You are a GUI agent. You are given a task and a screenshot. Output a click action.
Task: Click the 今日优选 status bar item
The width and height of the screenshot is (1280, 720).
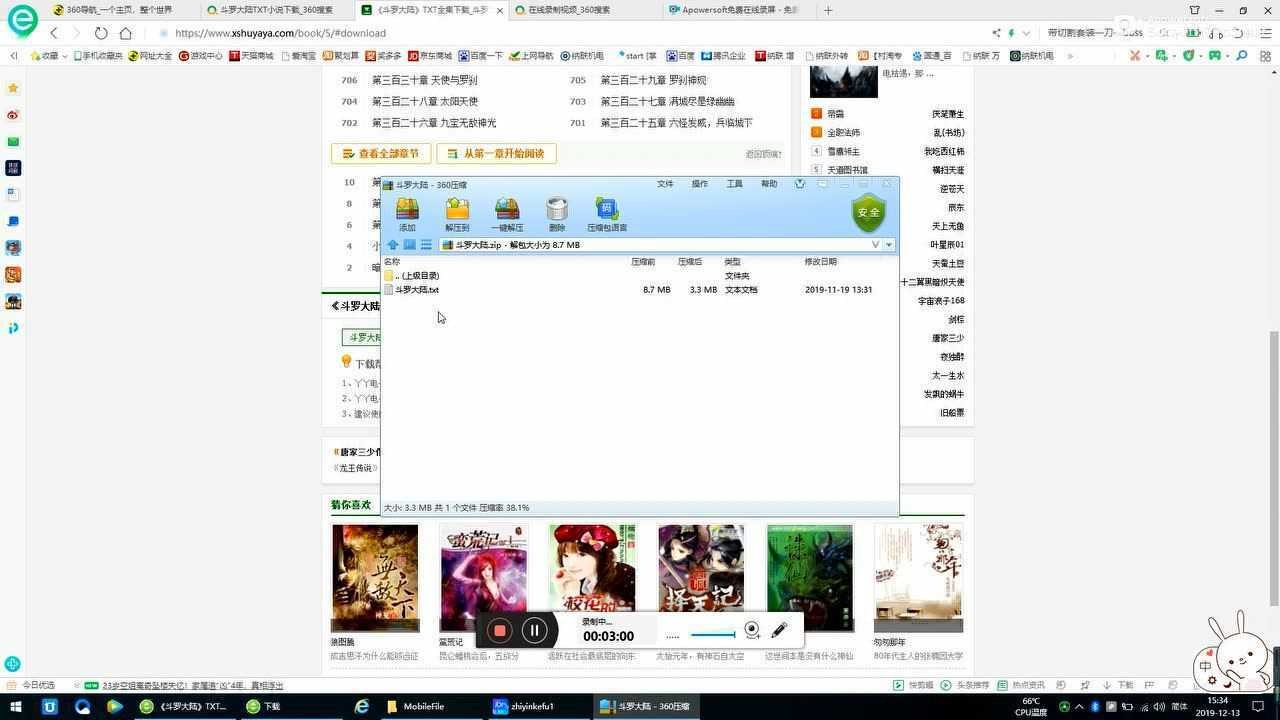pyautogui.click(x=32, y=685)
